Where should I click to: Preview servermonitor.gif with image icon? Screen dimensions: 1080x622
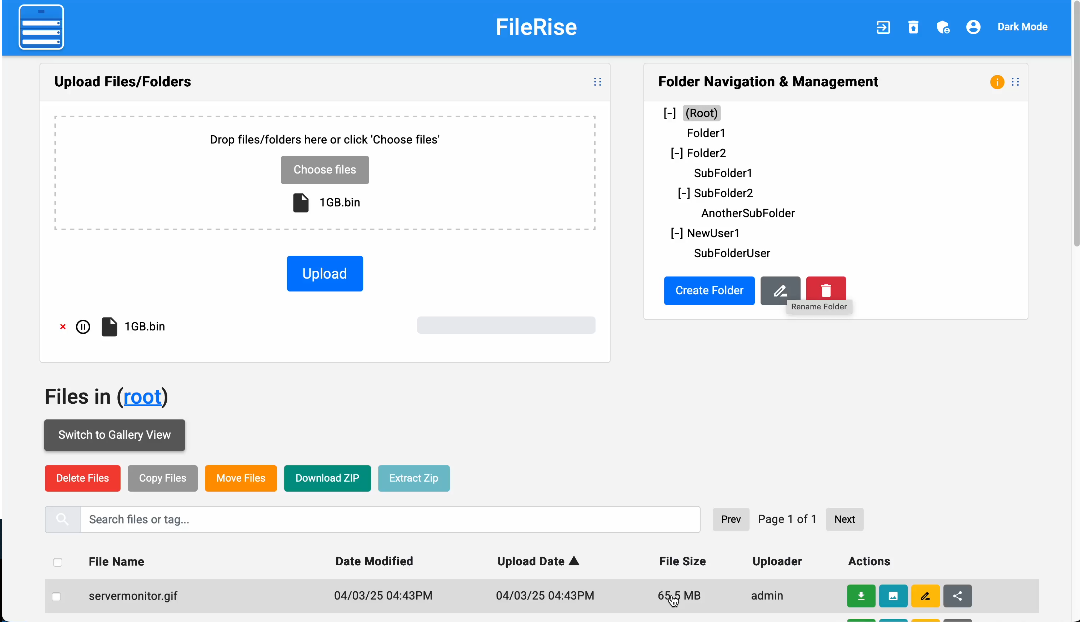point(893,596)
